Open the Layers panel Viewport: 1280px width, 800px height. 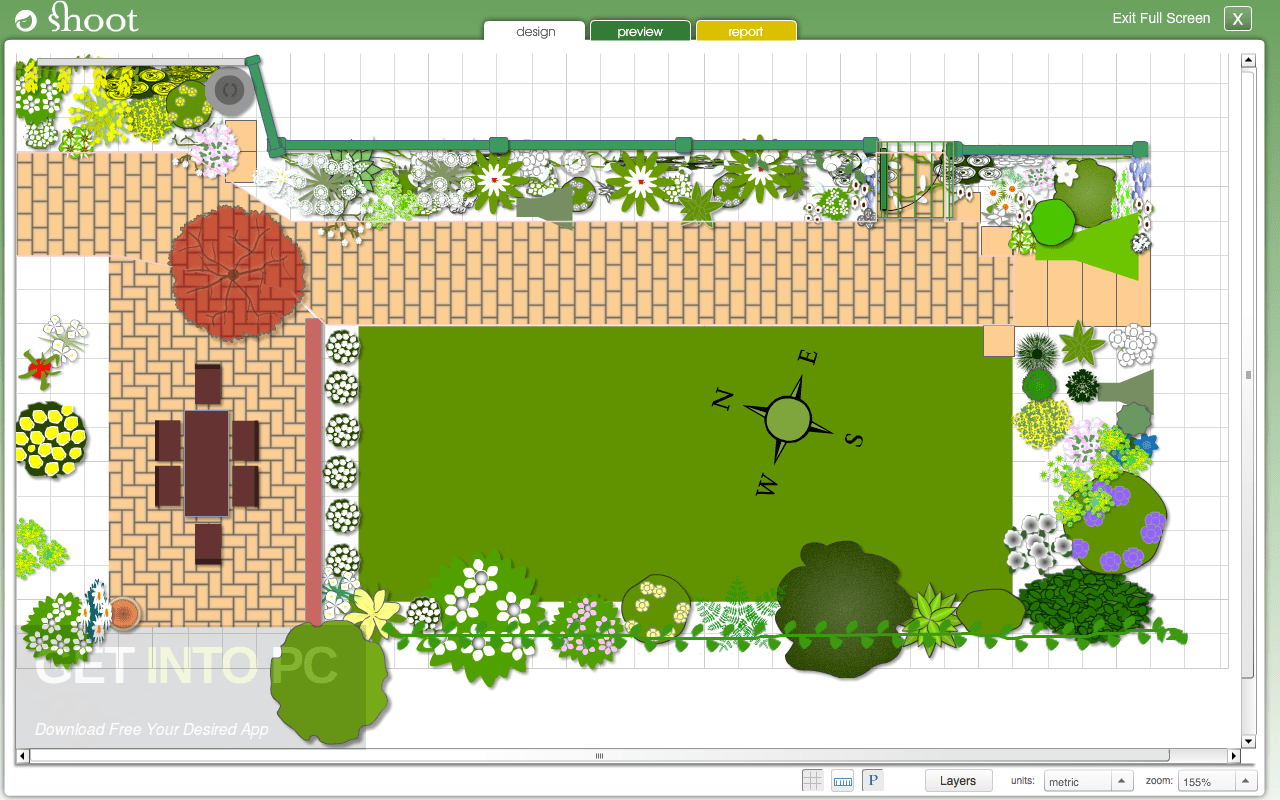pos(958,780)
